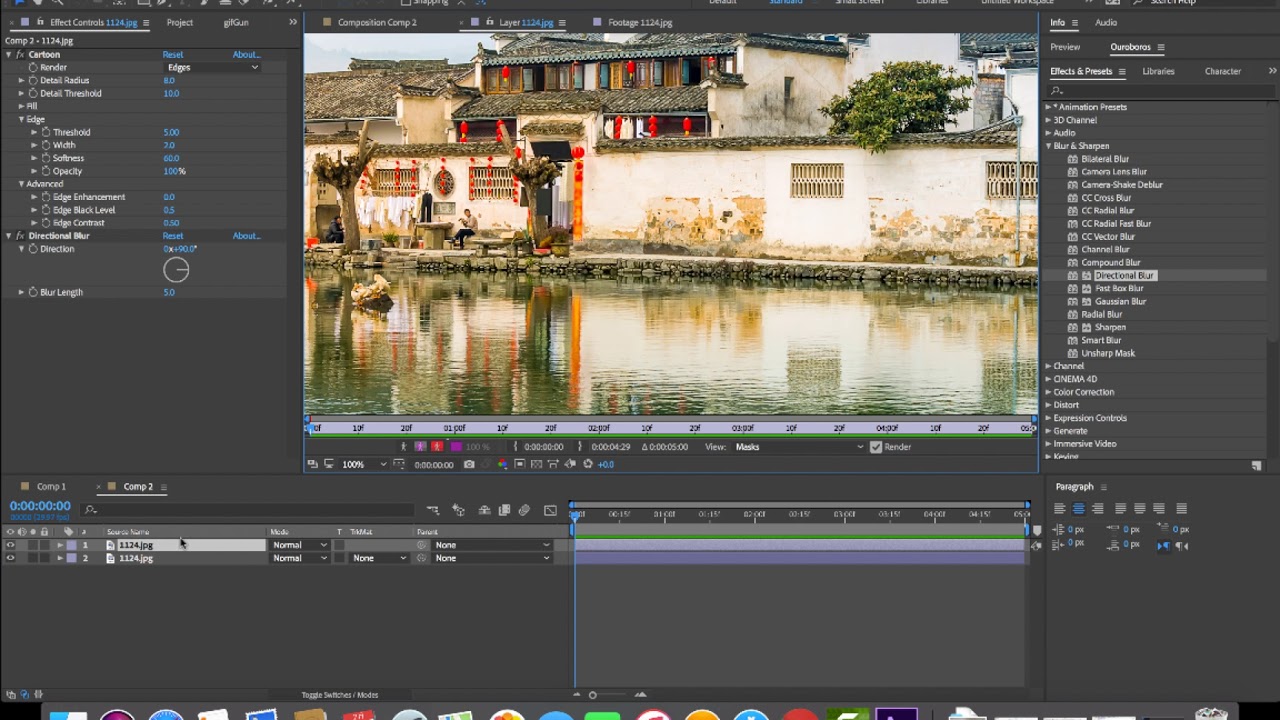Click stopwatch for Blur Length
Viewport: 1280px width, 720px height.
tap(33, 292)
